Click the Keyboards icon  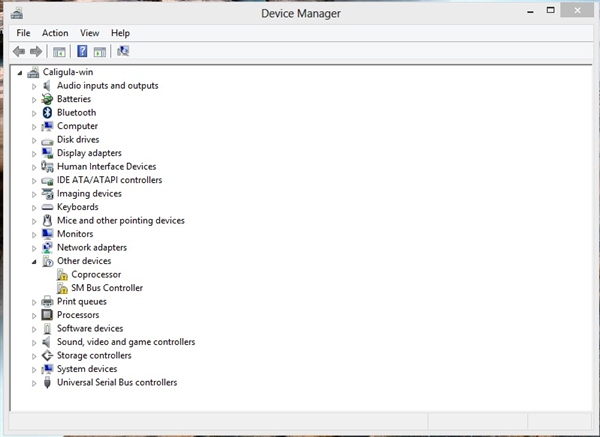click(47, 207)
